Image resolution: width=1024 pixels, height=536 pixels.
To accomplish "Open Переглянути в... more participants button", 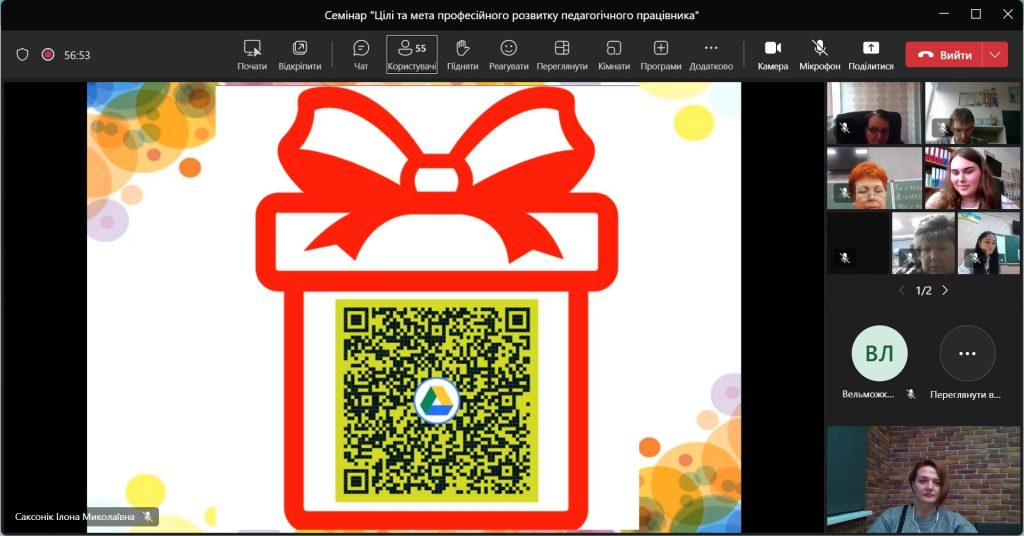I will pos(967,353).
